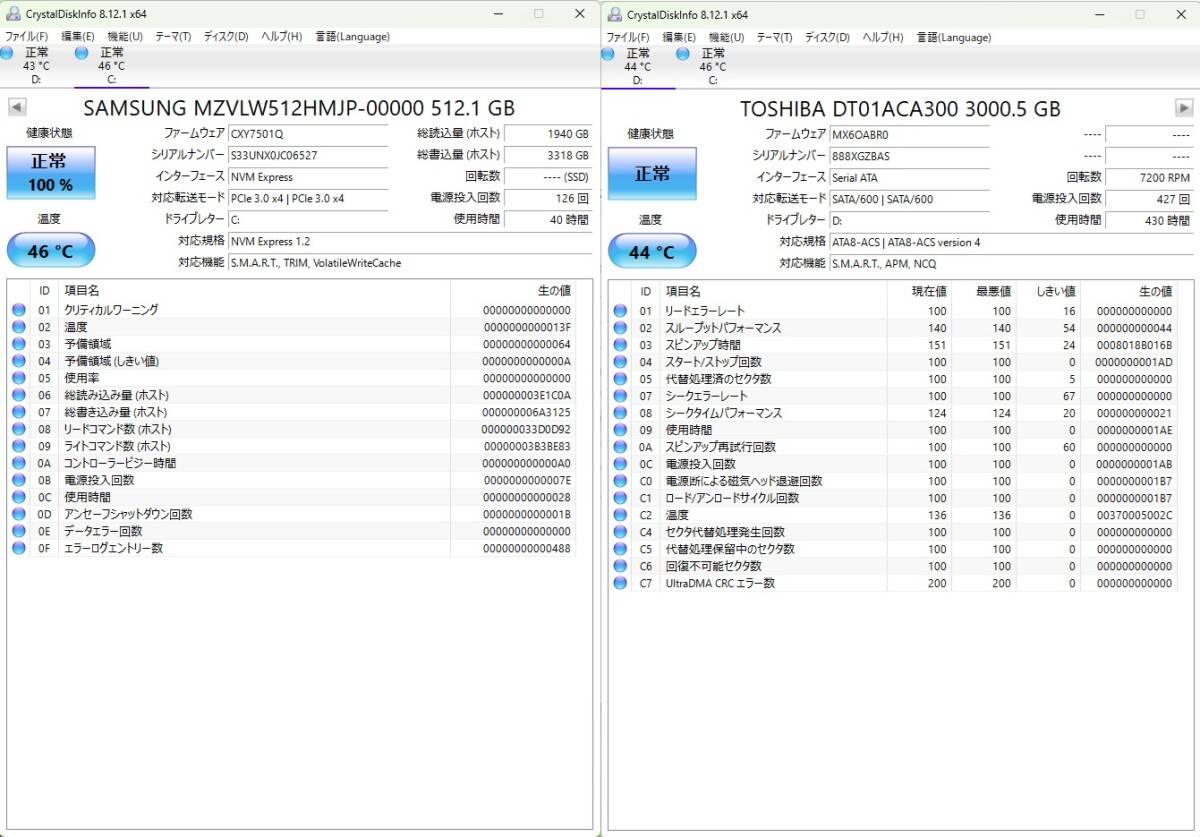Click the status orb for スループットパフォーマンス
This screenshot has height=837, width=1200.
pos(620,328)
